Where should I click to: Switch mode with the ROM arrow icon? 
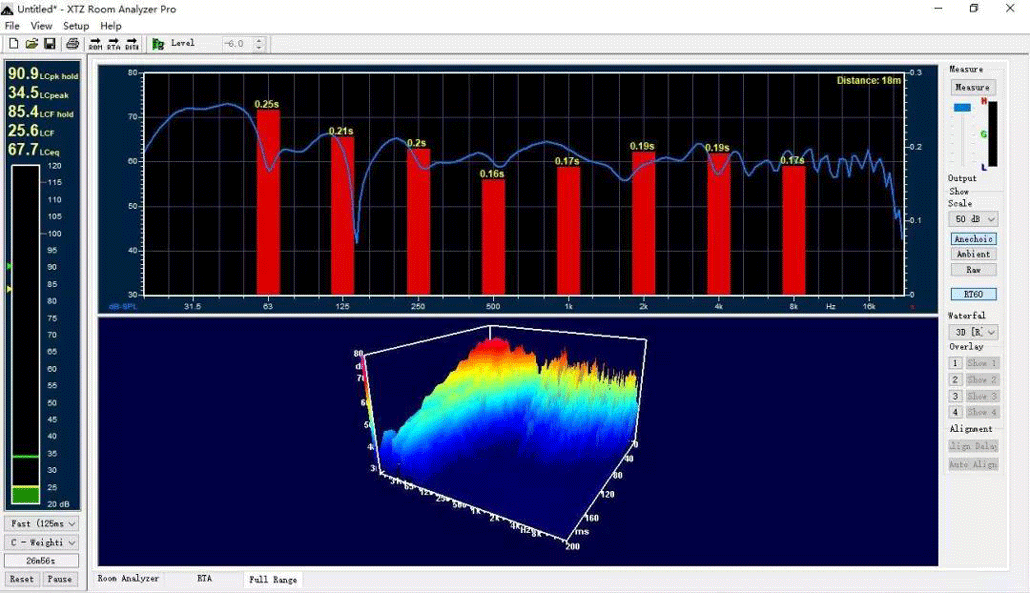click(x=96, y=44)
